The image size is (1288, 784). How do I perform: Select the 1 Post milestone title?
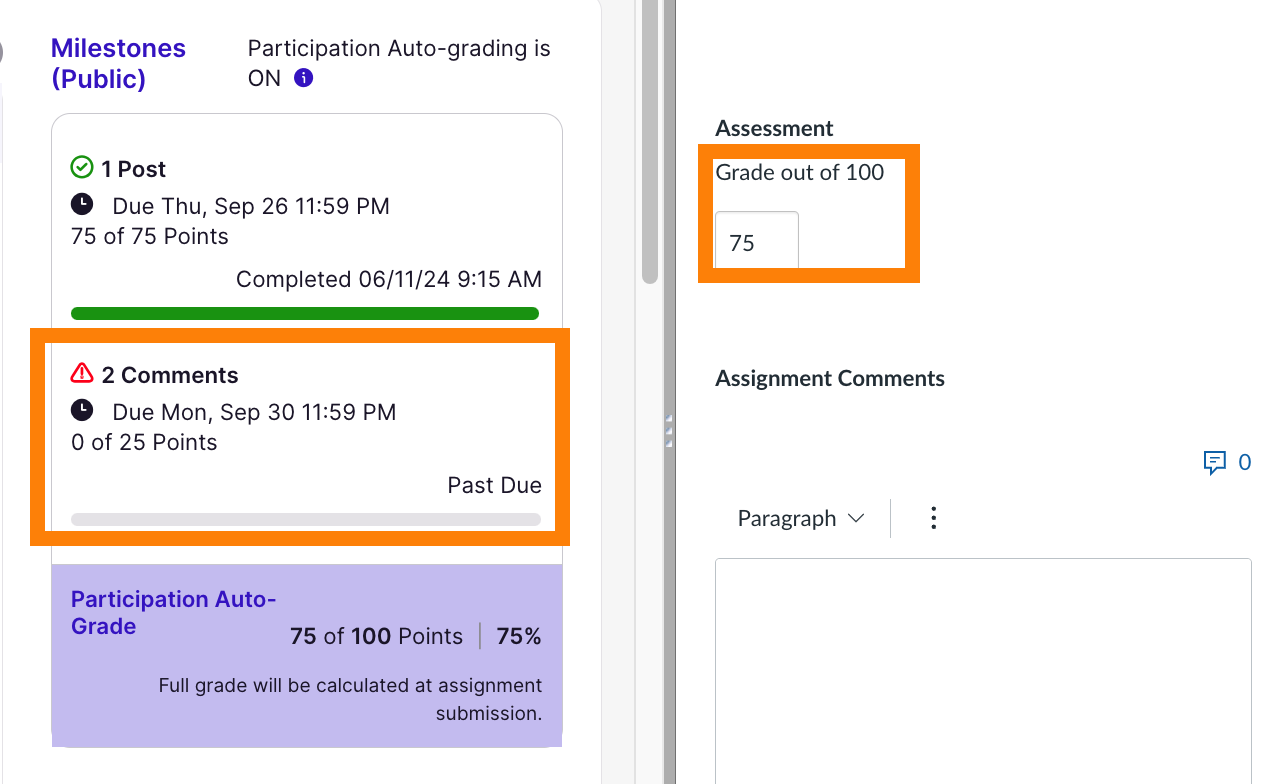(133, 169)
